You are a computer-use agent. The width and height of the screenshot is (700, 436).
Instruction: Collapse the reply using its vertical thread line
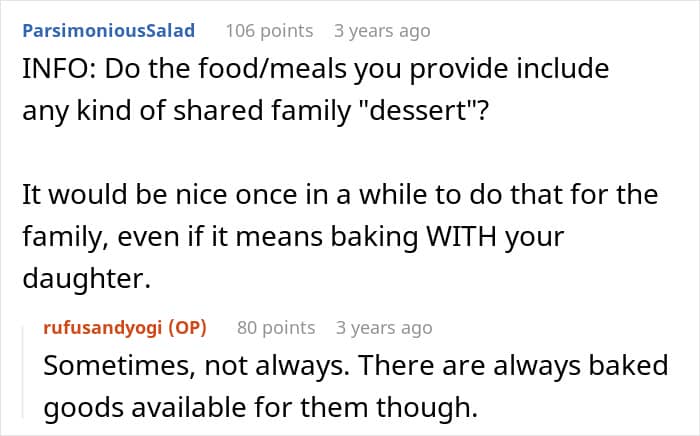23,372
